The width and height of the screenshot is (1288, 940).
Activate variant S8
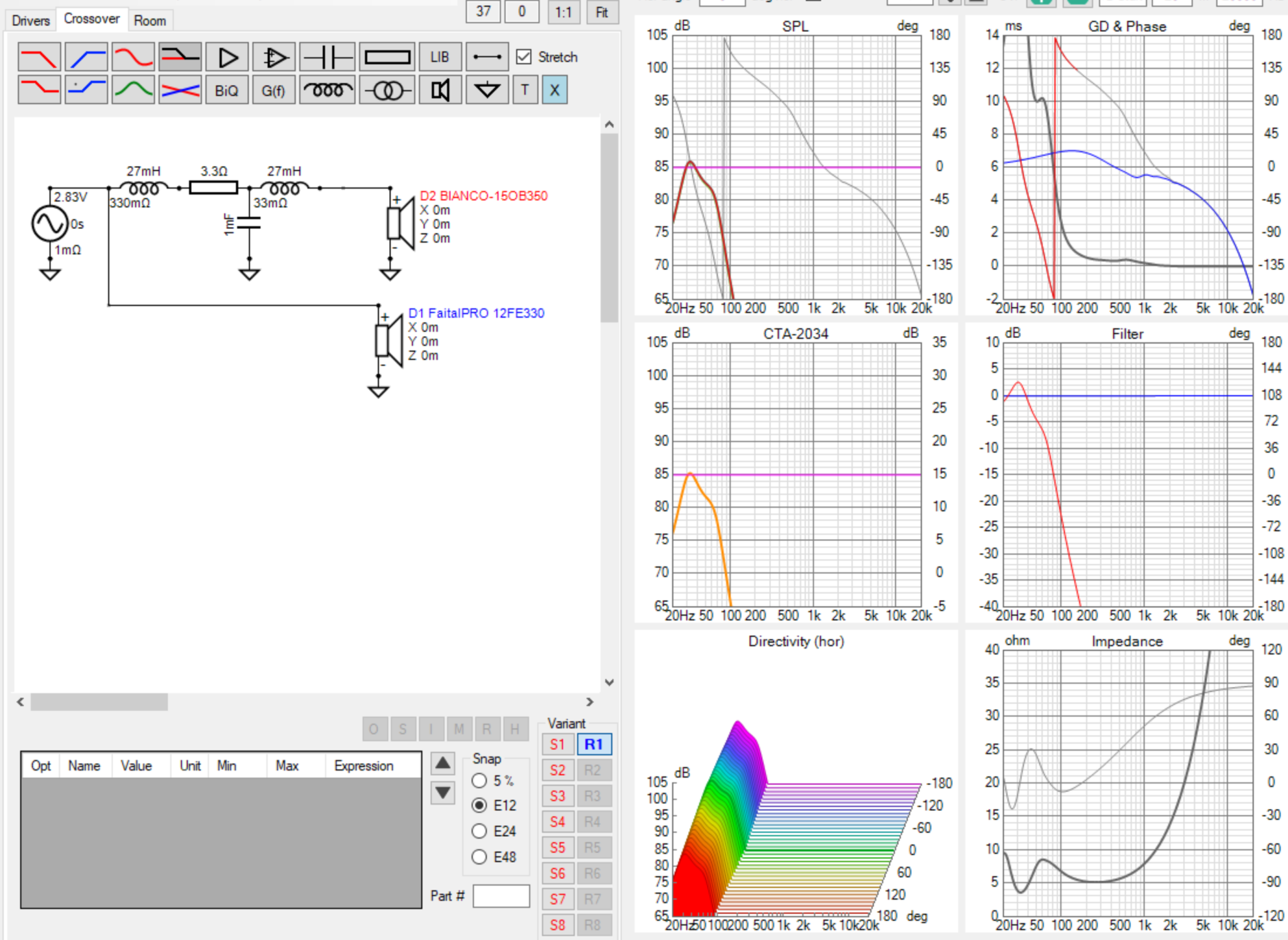click(558, 925)
